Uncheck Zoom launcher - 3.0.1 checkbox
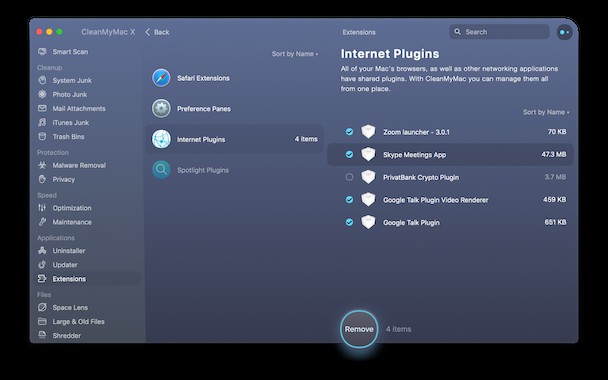This screenshot has width=608, height=380. pos(349,132)
